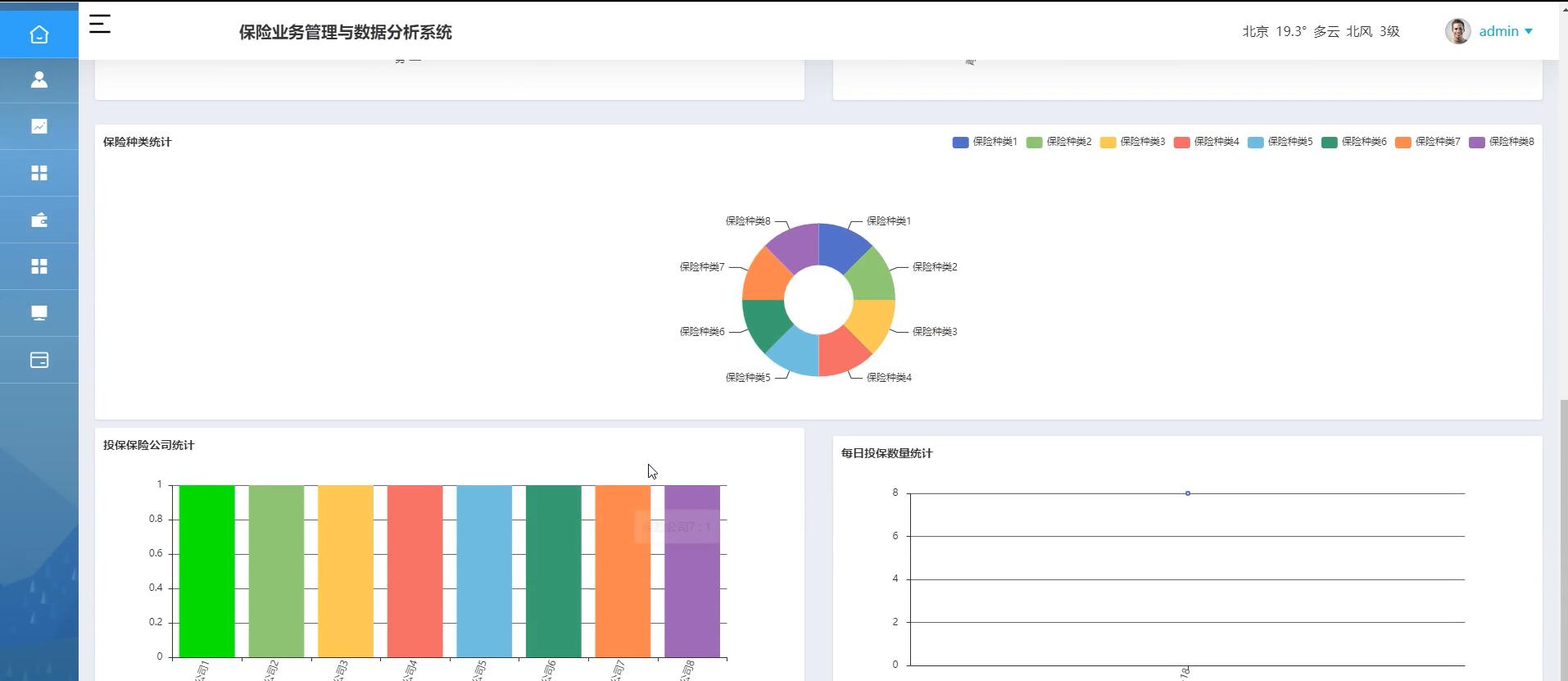
Task: Click the 投保保险公司统计 panel heading
Action: 149,445
